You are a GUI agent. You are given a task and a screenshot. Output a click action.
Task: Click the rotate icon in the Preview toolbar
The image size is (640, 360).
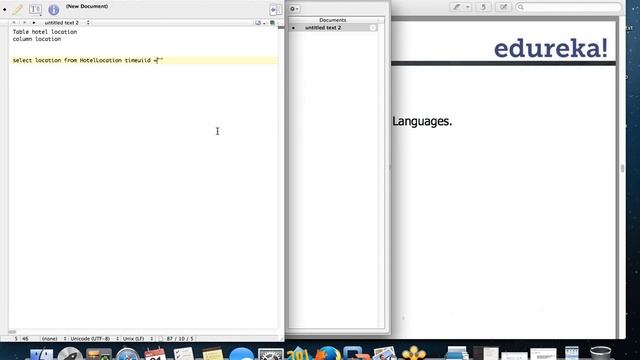483,7
